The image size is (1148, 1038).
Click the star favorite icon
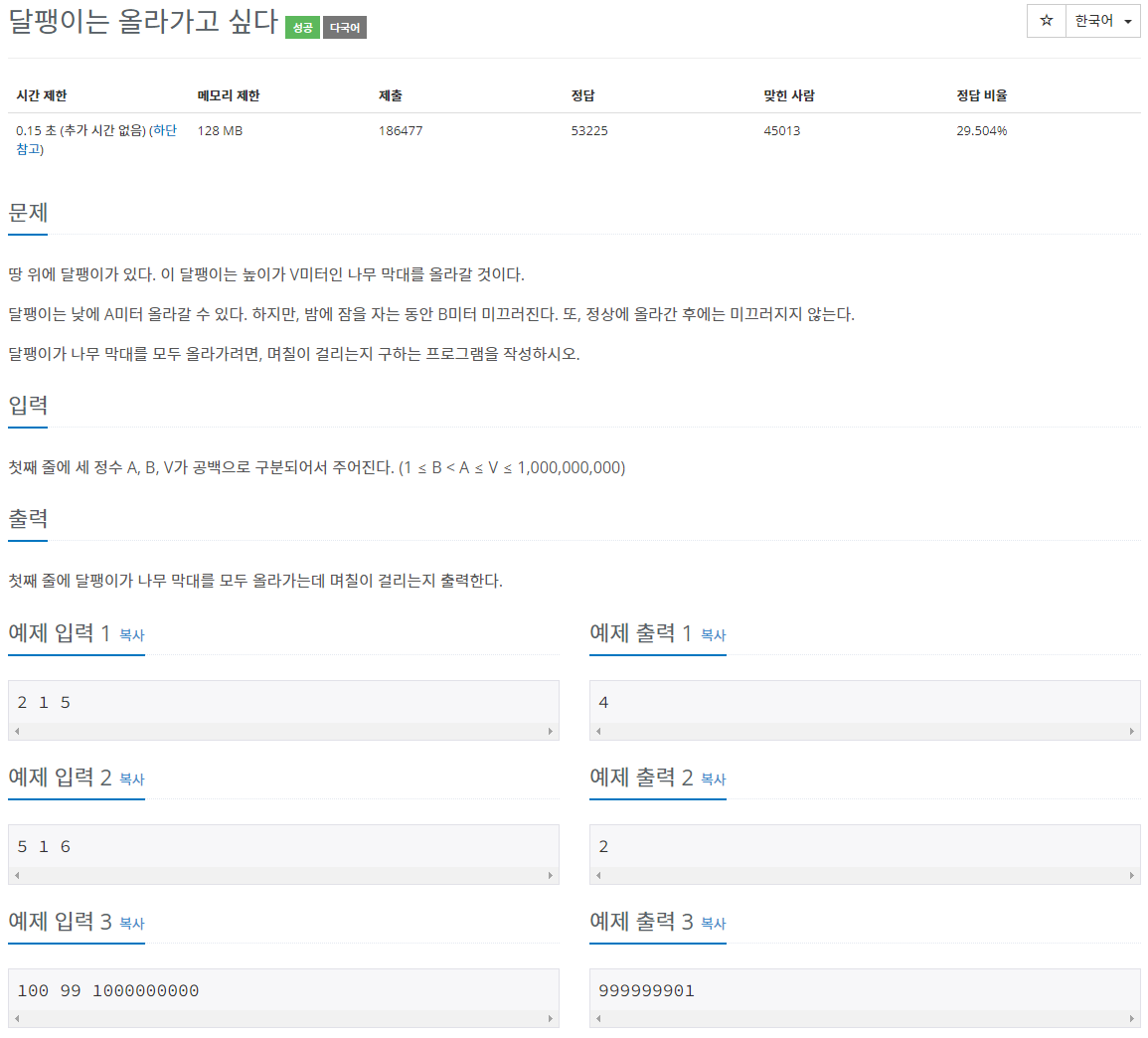click(1047, 21)
